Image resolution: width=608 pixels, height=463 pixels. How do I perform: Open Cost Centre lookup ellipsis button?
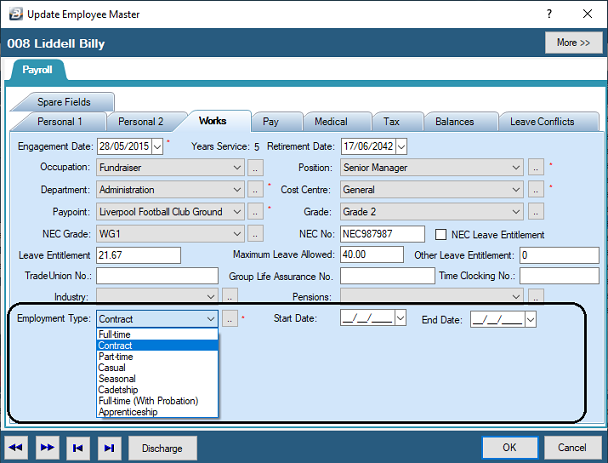(x=535, y=190)
